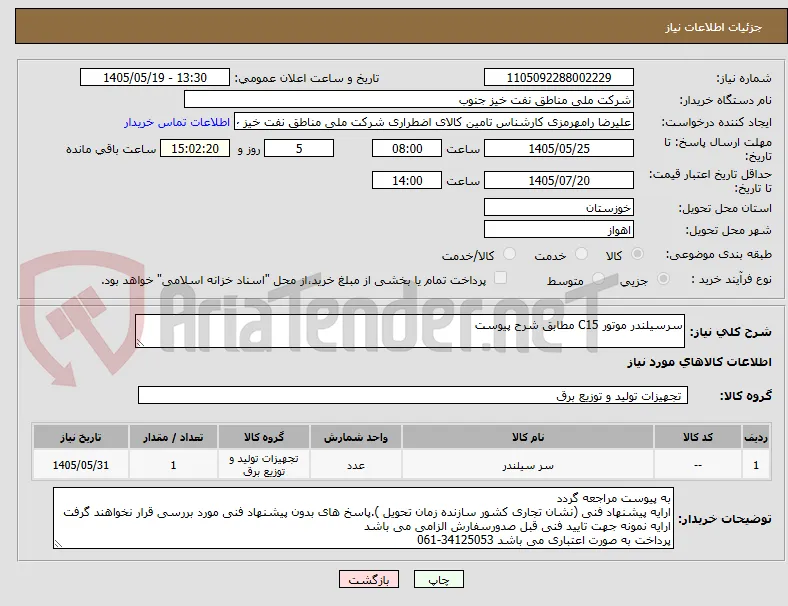Click the ردیف column header
The image size is (788, 606).
pyautogui.click(x=755, y=437)
